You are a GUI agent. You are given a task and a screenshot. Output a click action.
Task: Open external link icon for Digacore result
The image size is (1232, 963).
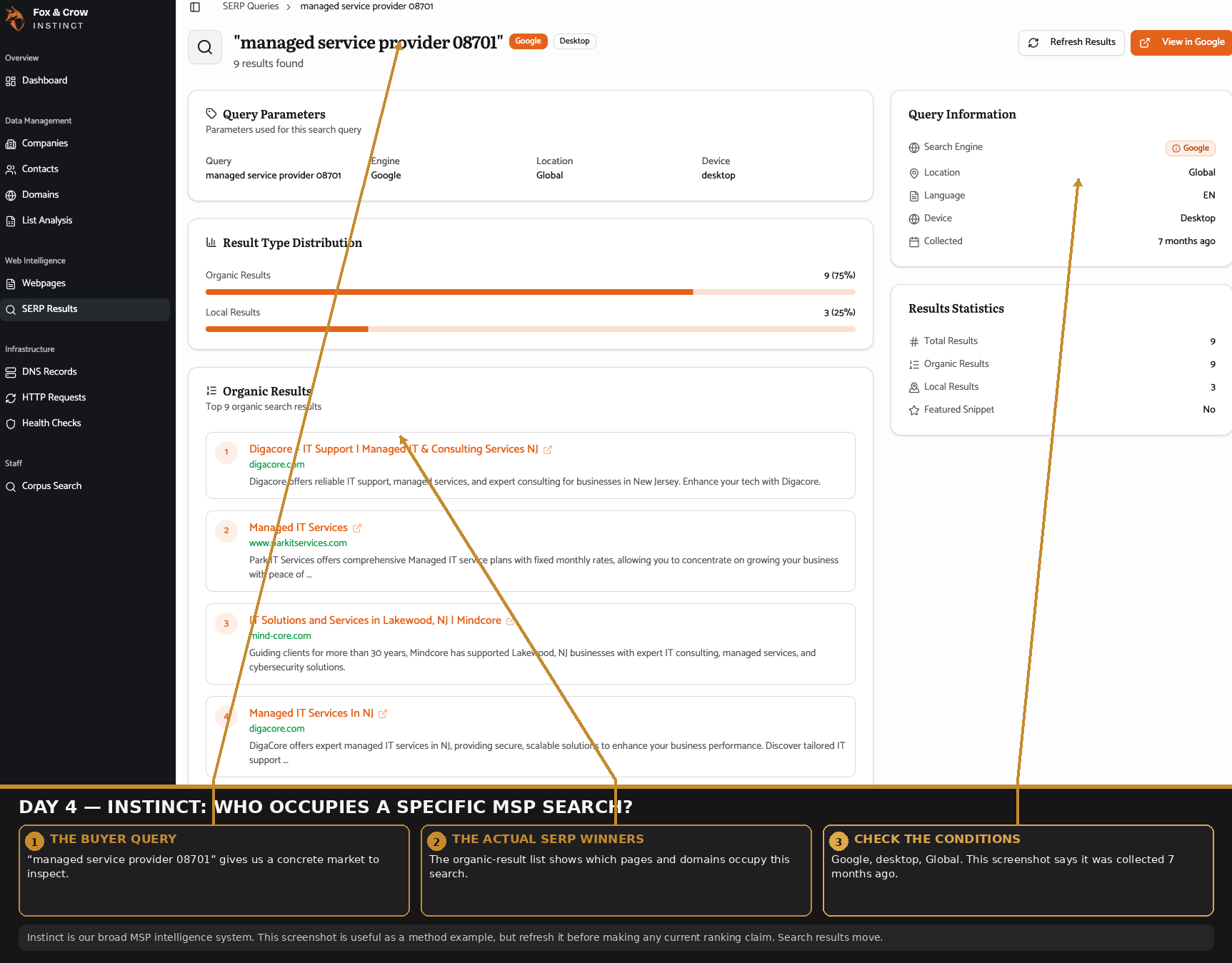(548, 450)
